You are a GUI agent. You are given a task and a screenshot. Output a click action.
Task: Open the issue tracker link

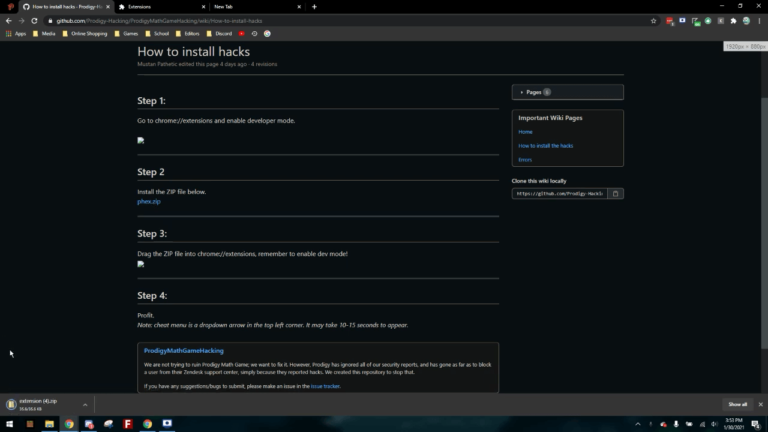(324, 385)
